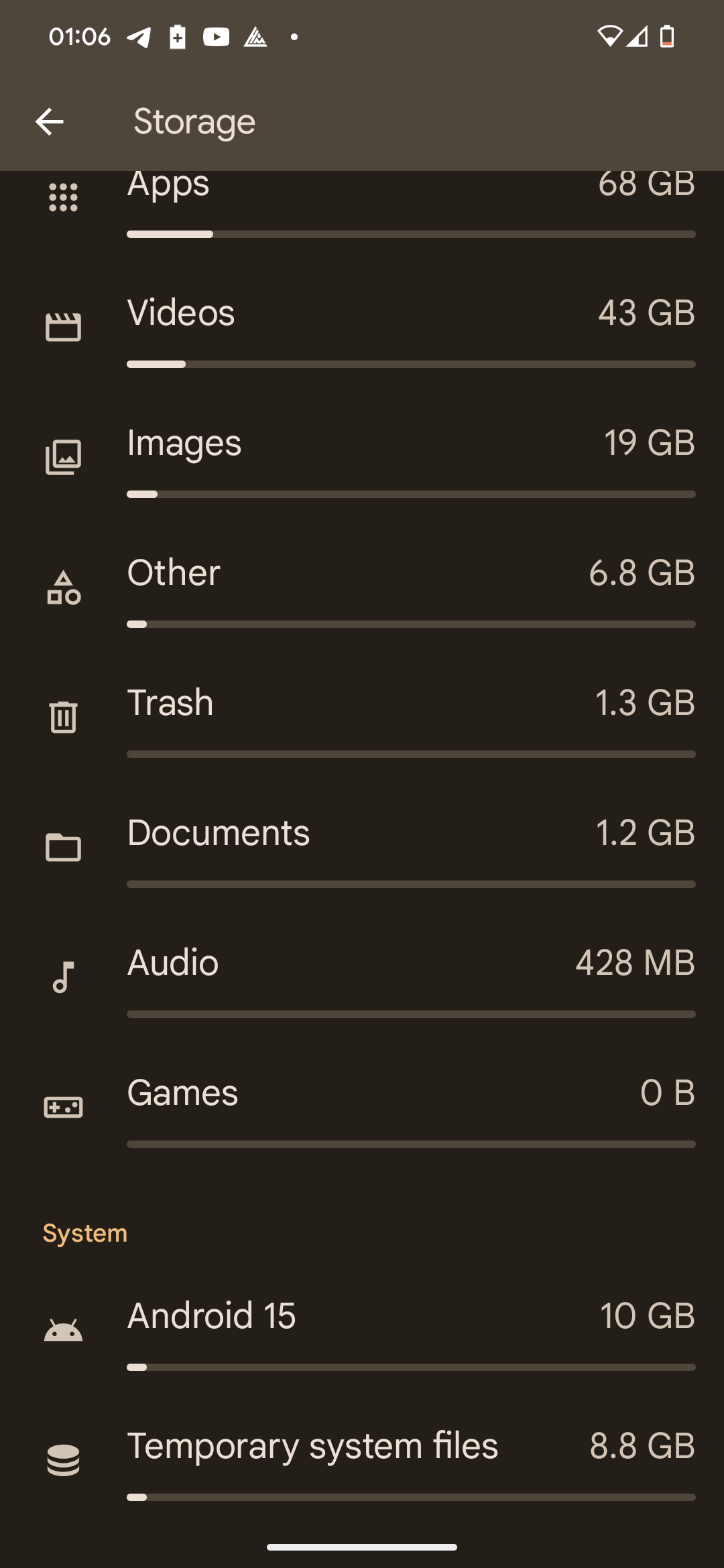Tap the Telegram notification icon in status bar
Viewport: 724px width, 1568px height.
(x=139, y=37)
